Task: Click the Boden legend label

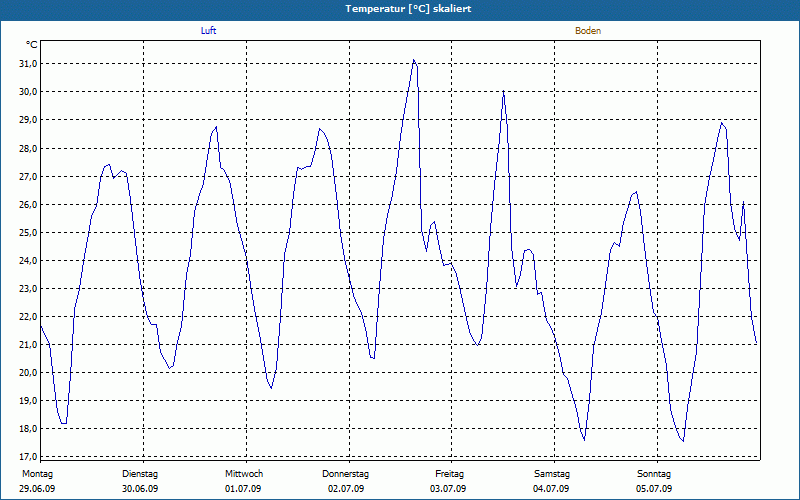Action: [588, 31]
